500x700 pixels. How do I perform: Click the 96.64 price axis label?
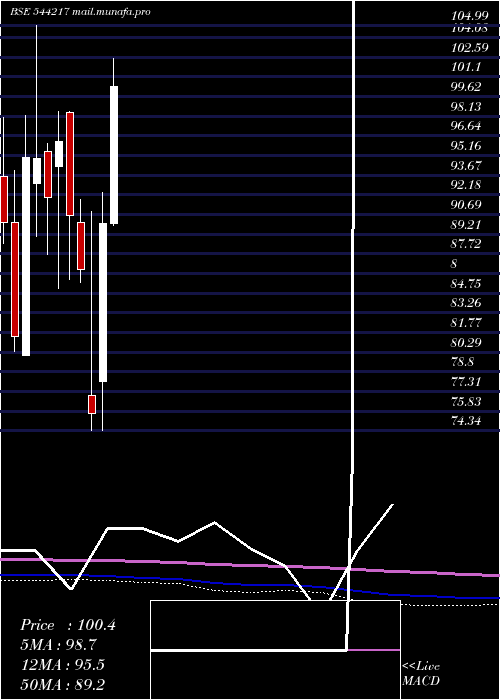[x=466, y=126]
